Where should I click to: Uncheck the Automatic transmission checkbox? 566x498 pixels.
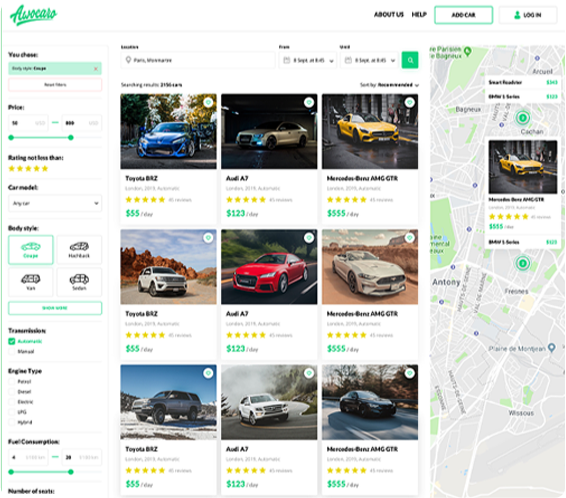[12, 341]
